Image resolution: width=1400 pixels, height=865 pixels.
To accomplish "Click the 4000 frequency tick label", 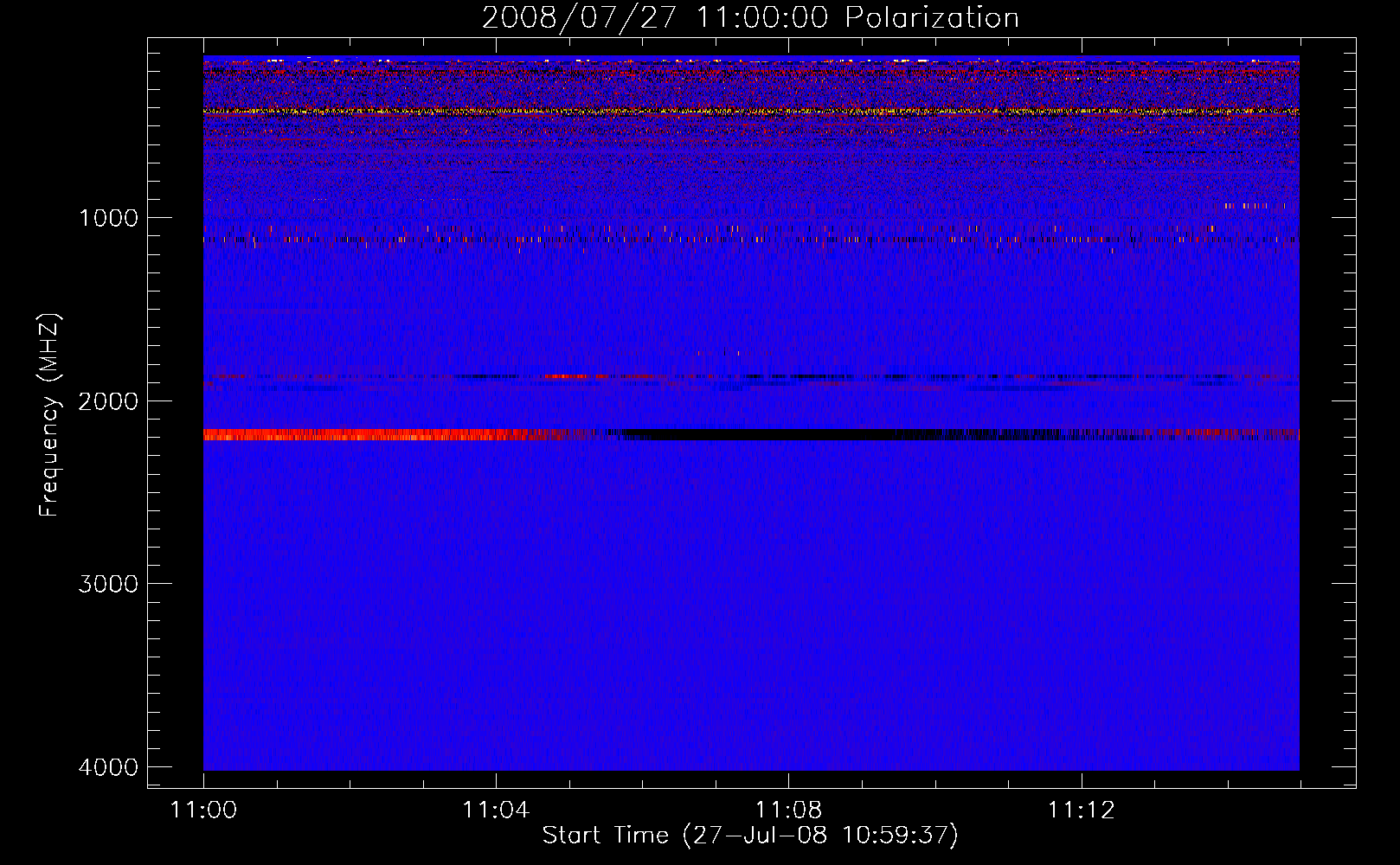I will (x=108, y=767).
